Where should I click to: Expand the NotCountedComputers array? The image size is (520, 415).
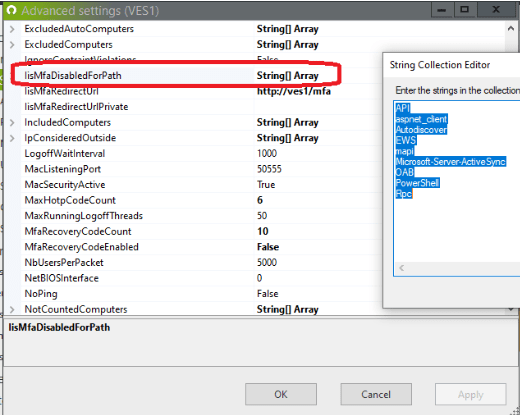pyautogui.click(x=12, y=309)
